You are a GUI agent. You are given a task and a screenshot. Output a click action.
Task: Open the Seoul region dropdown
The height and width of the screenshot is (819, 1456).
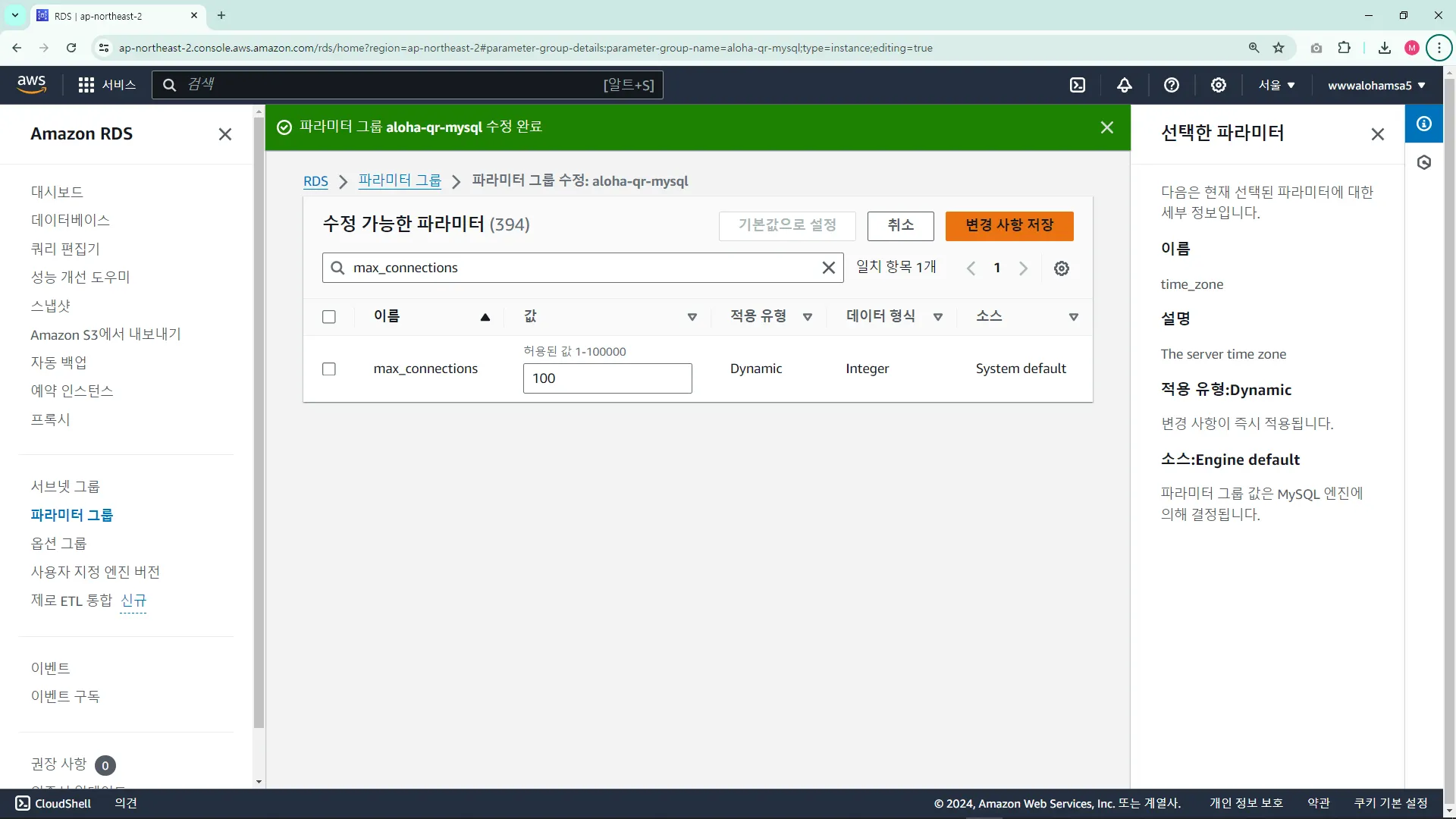pyautogui.click(x=1277, y=85)
